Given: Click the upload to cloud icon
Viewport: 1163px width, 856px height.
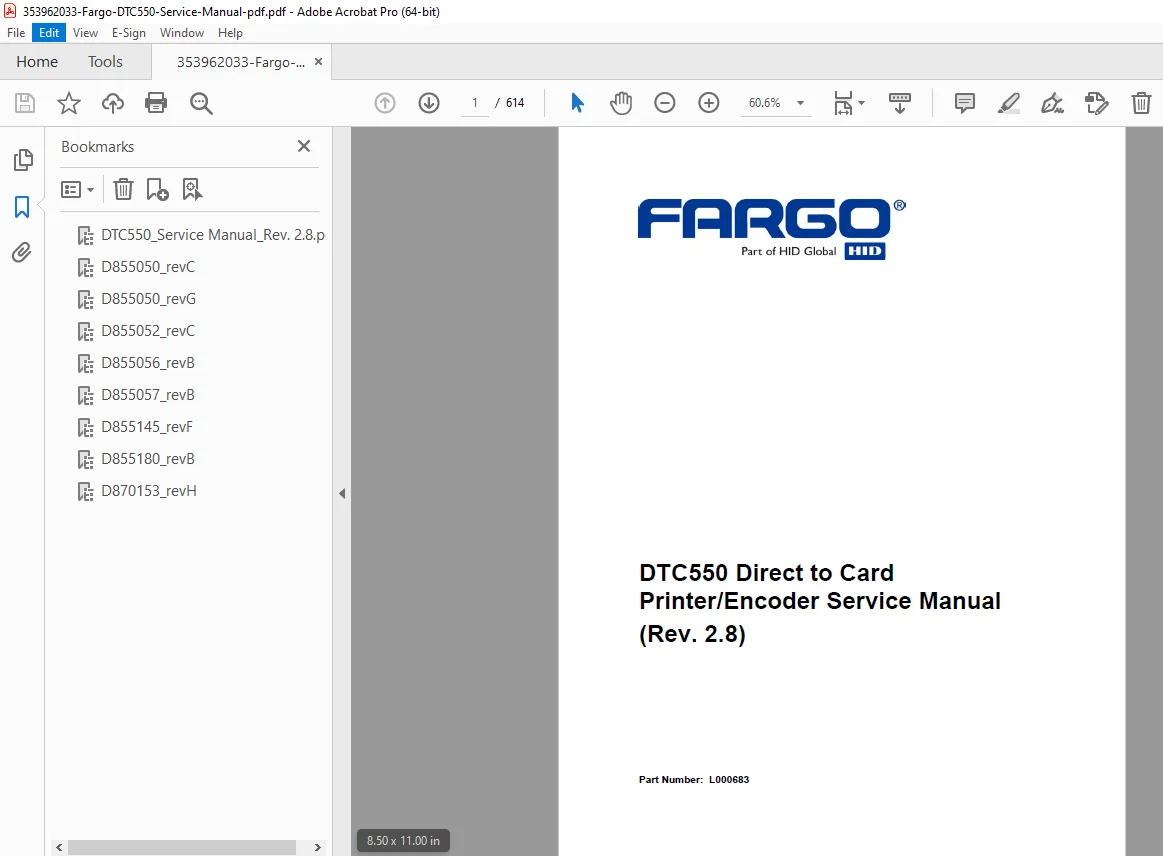Looking at the screenshot, I should pos(113,103).
